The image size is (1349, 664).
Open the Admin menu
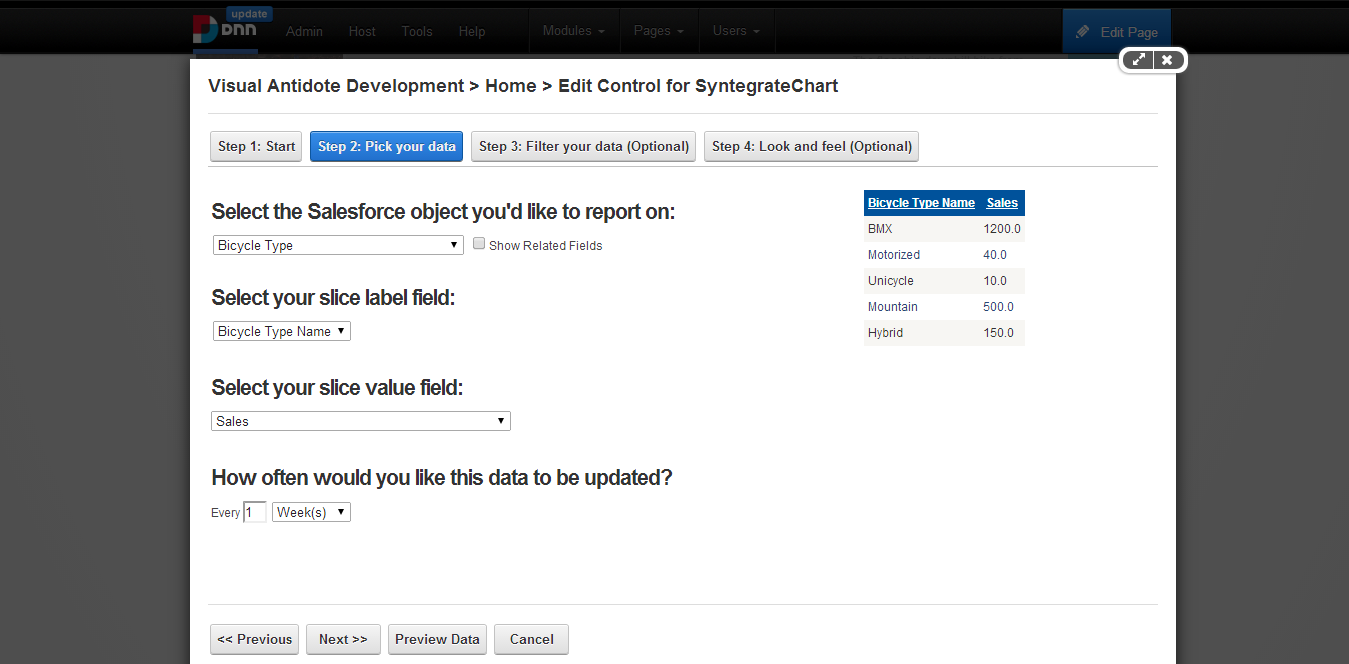coord(304,31)
